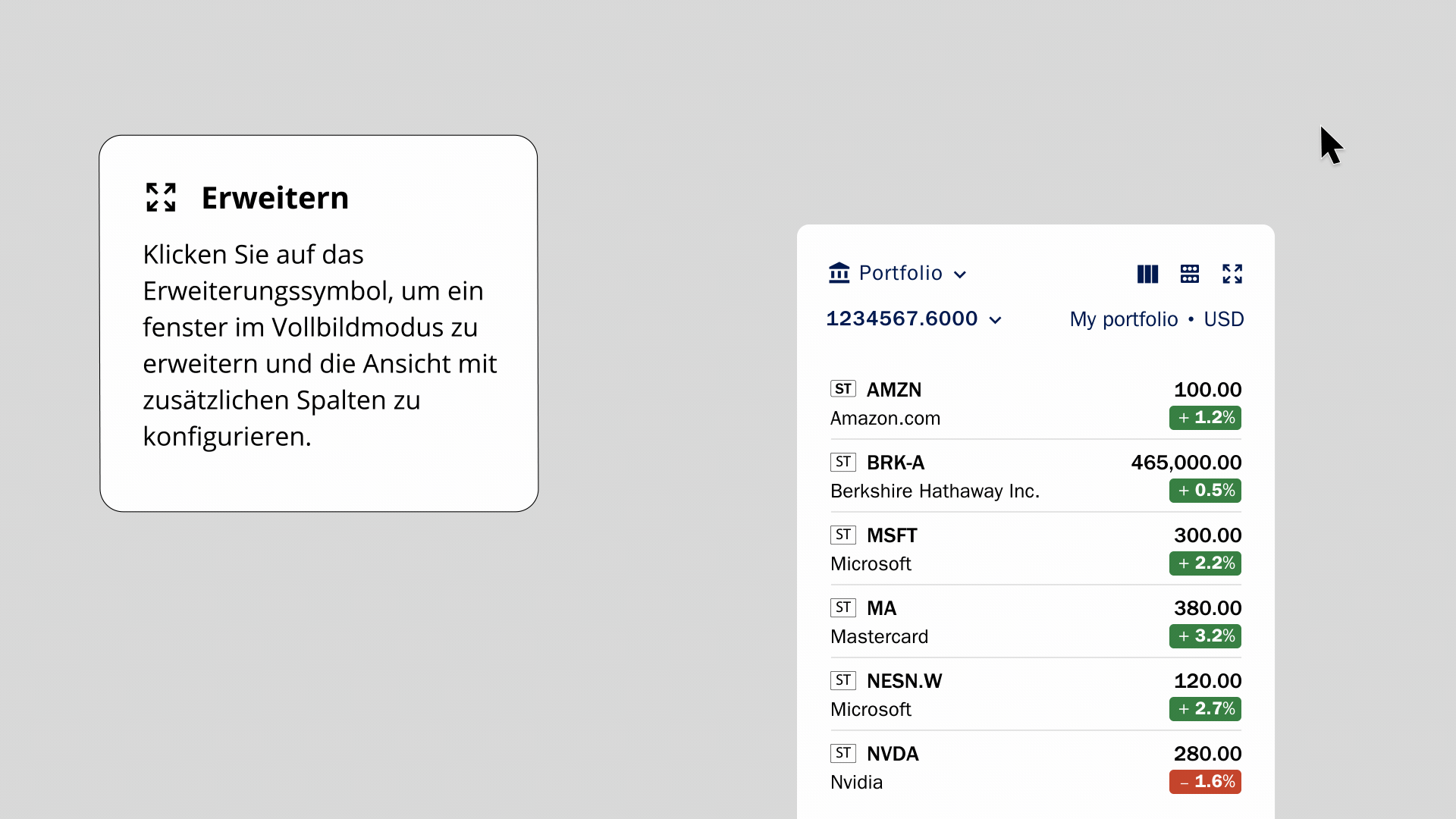The height and width of the screenshot is (819, 1456).
Task: Click ST badge next to MSFT
Action: [x=843, y=535]
